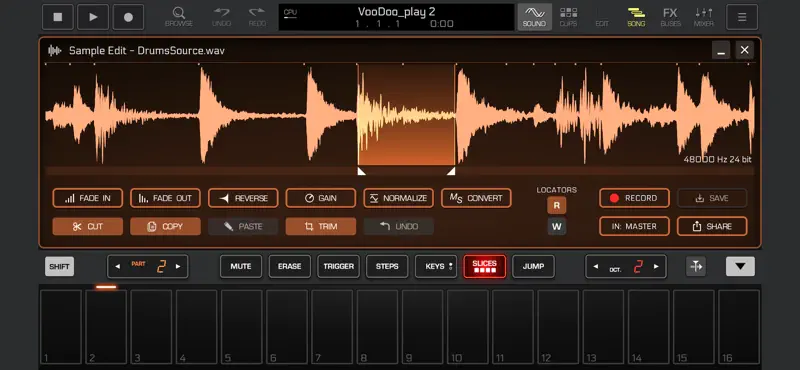Tap pad 5
The image size is (800, 370).
tap(242, 327)
